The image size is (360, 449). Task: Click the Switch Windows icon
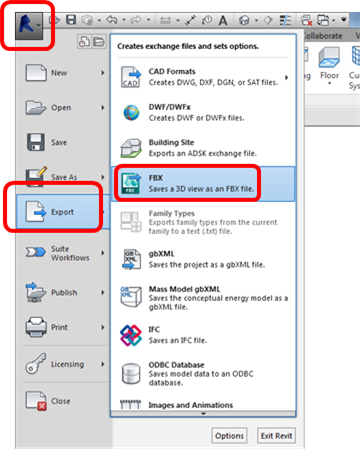click(323, 20)
